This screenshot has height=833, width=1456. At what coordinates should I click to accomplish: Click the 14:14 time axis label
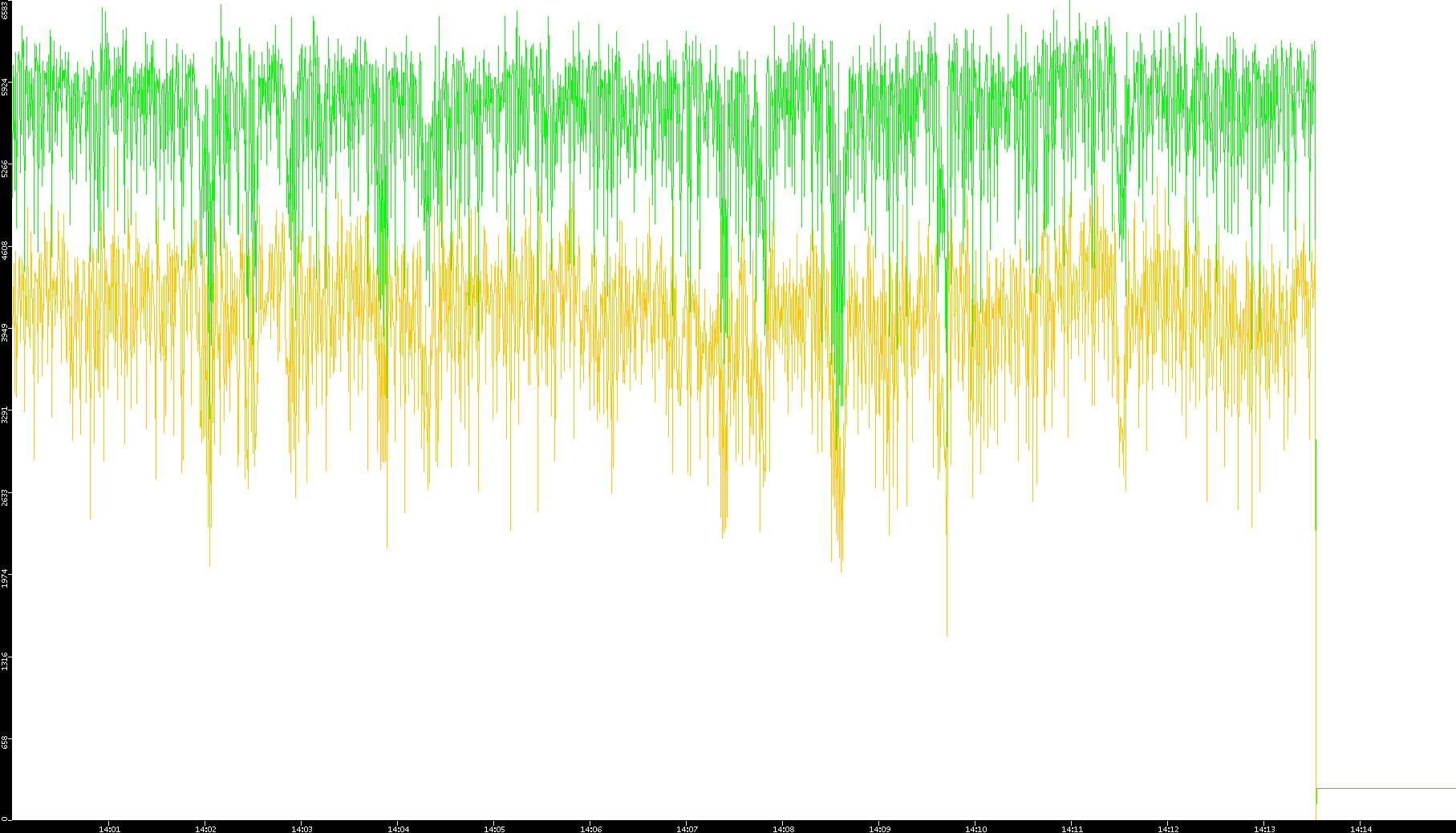click(x=1361, y=829)
